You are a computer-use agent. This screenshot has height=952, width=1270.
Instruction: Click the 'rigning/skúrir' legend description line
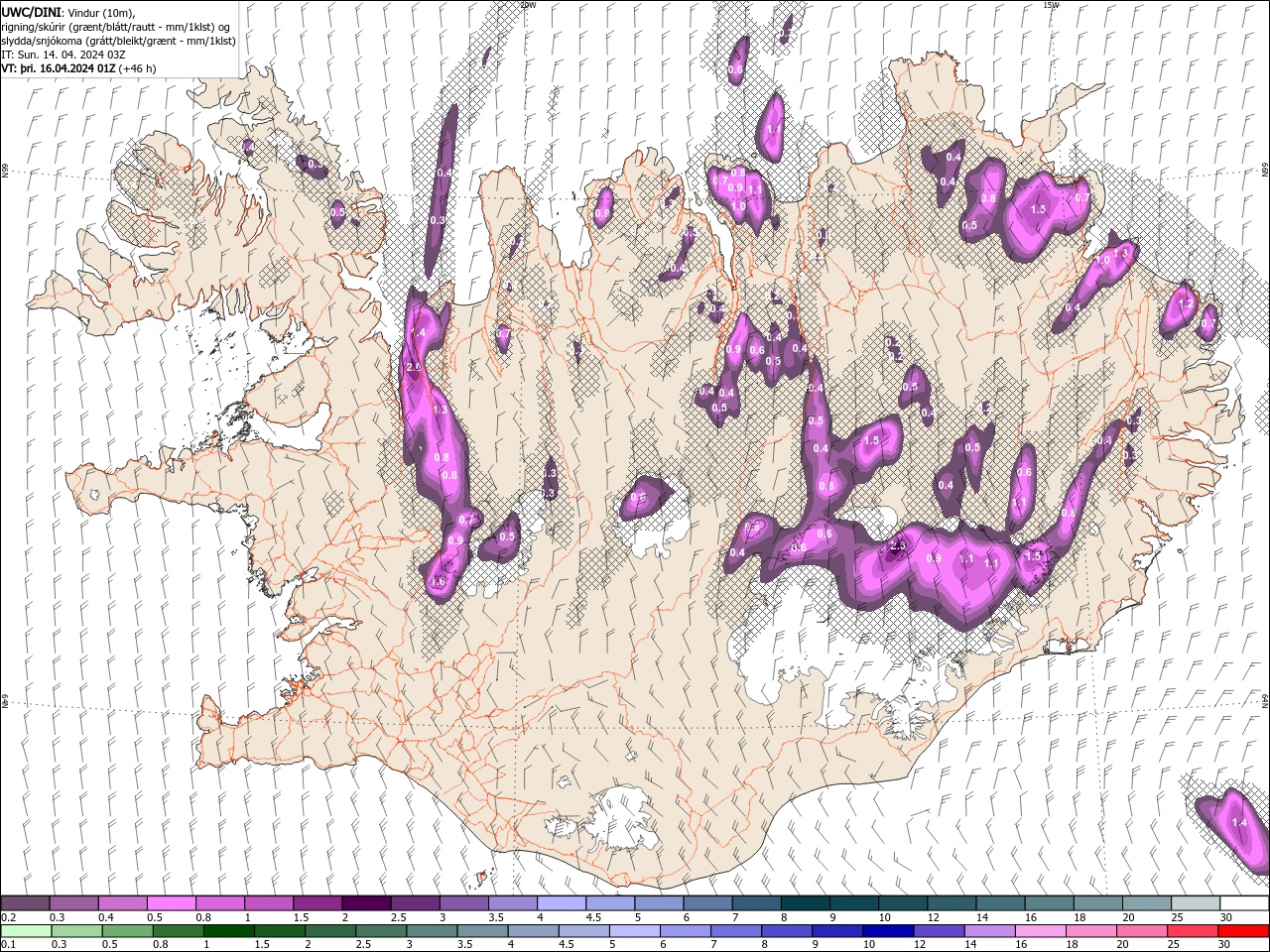click(116, 27)
